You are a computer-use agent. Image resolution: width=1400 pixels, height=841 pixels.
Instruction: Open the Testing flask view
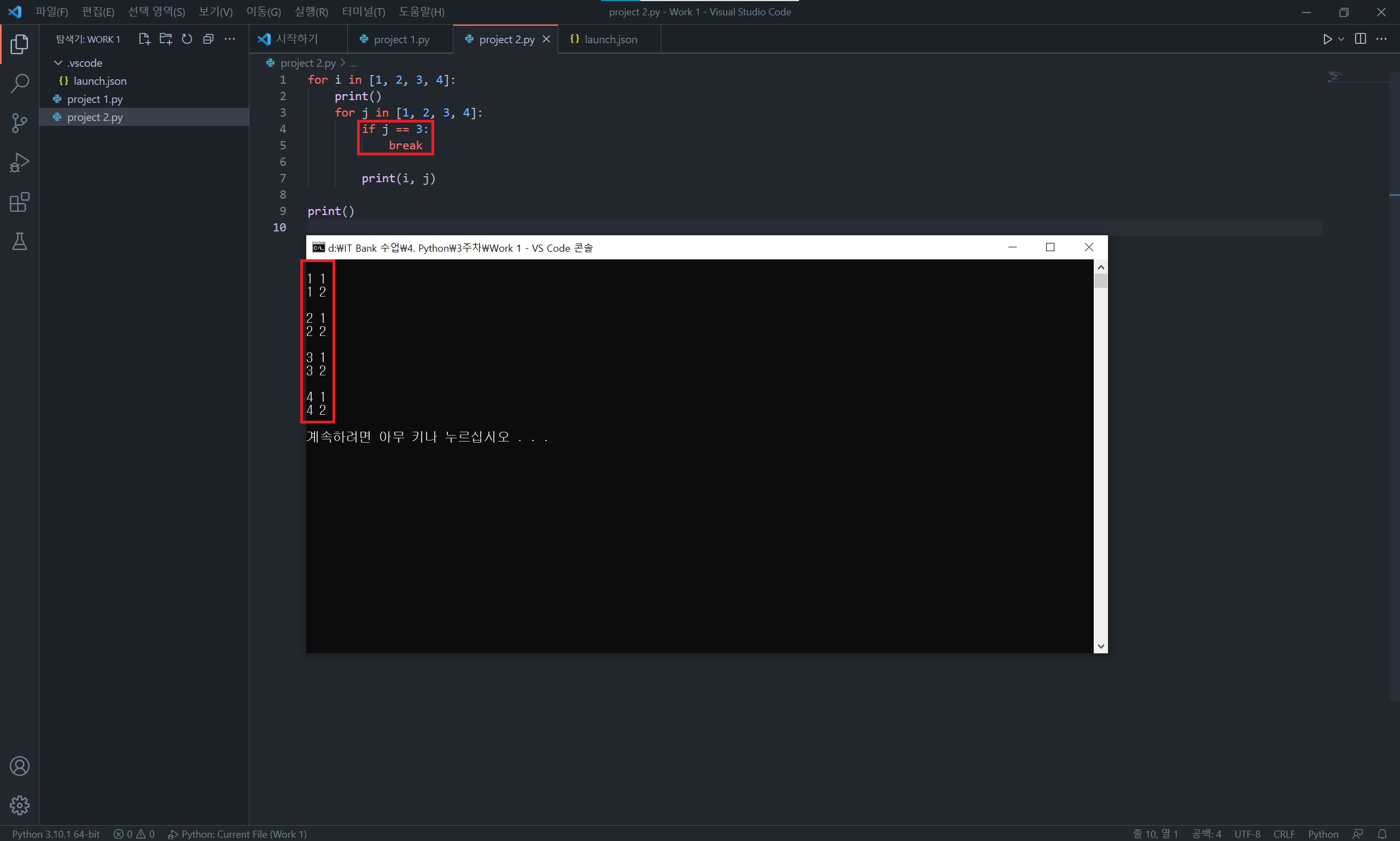point(19,241)
